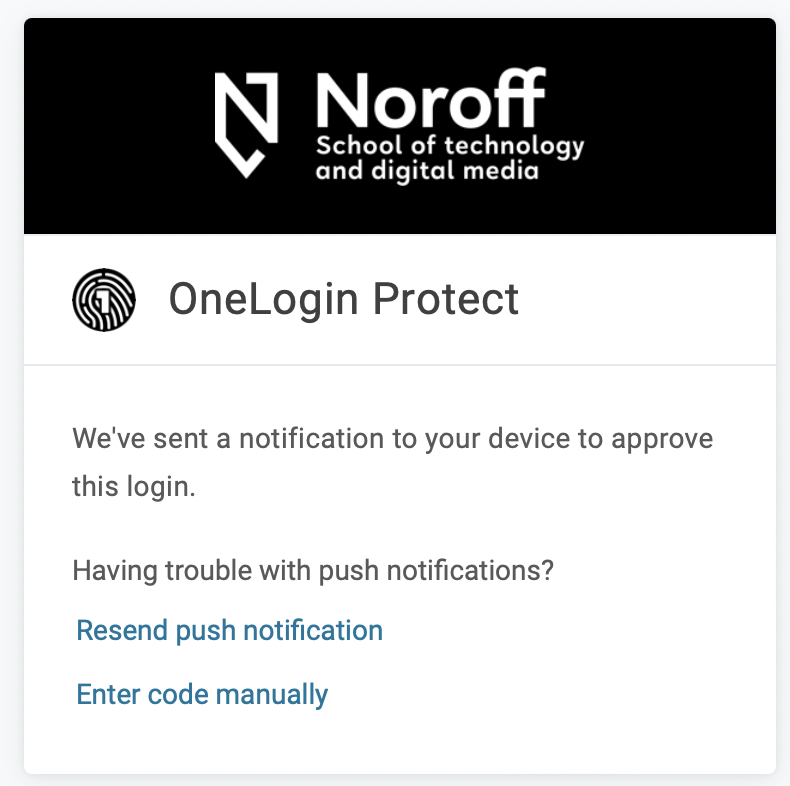Click the OneLogin Protect fingerprint icon

104,300
